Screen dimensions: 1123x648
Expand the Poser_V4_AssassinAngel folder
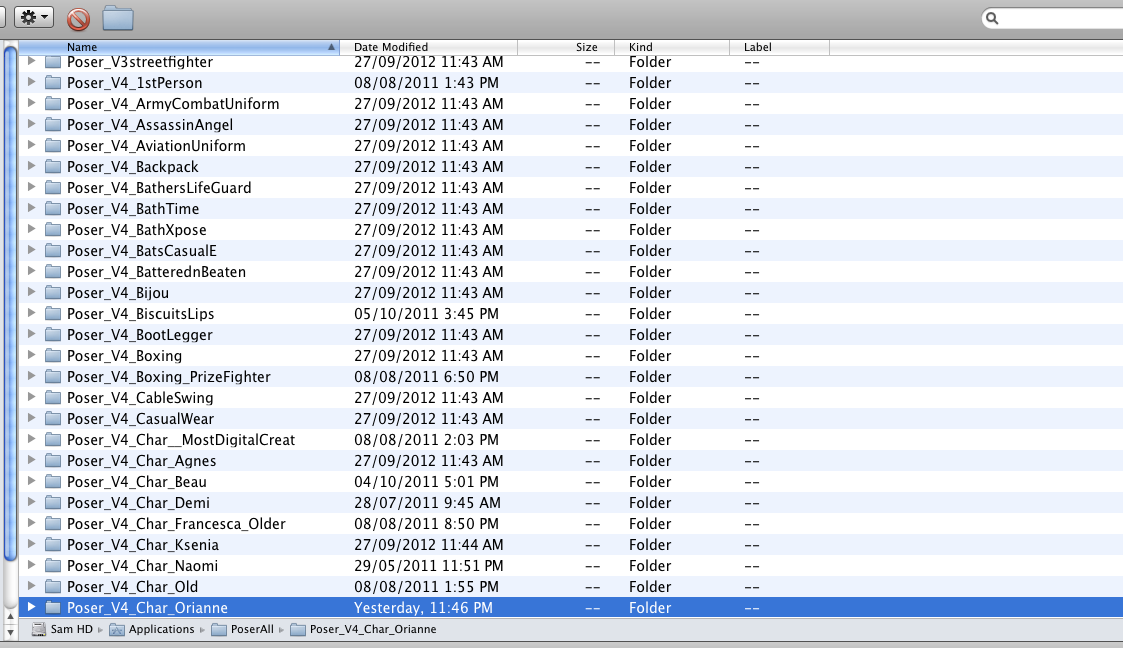point(32,124)
